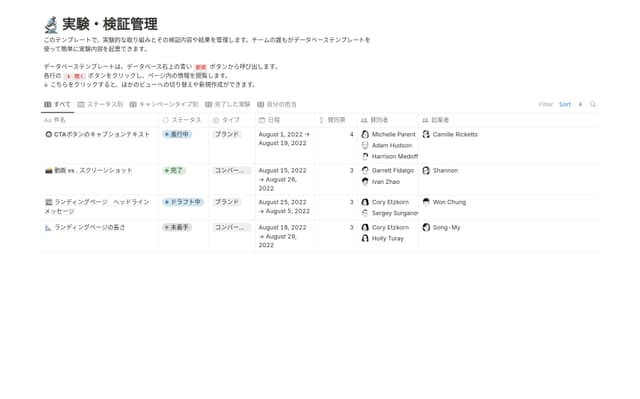Open the ランディングページ ヘッドラインメッセージ page

[x=97, y=206]
